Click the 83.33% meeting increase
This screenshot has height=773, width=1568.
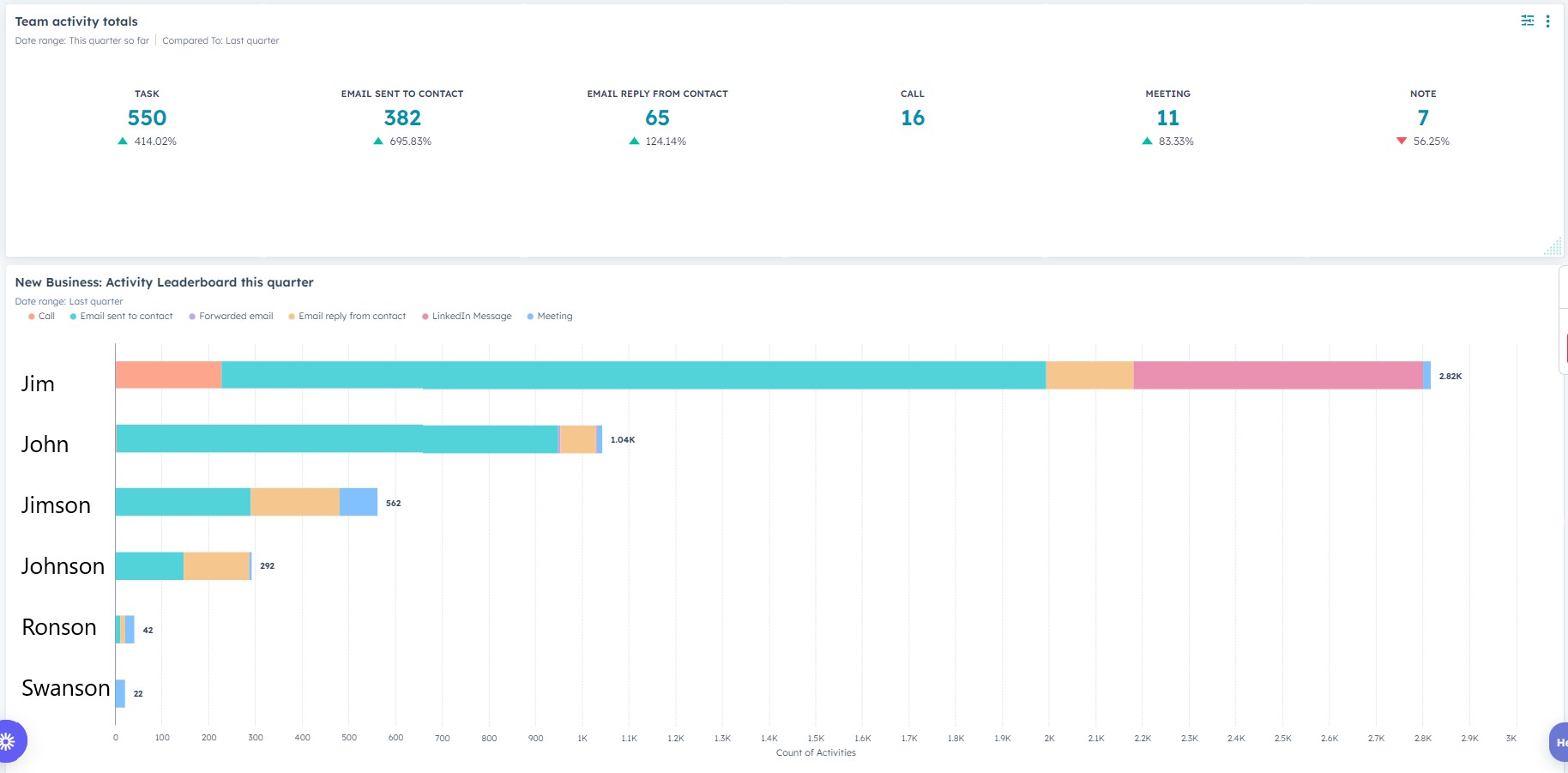tap(1167, 142)
